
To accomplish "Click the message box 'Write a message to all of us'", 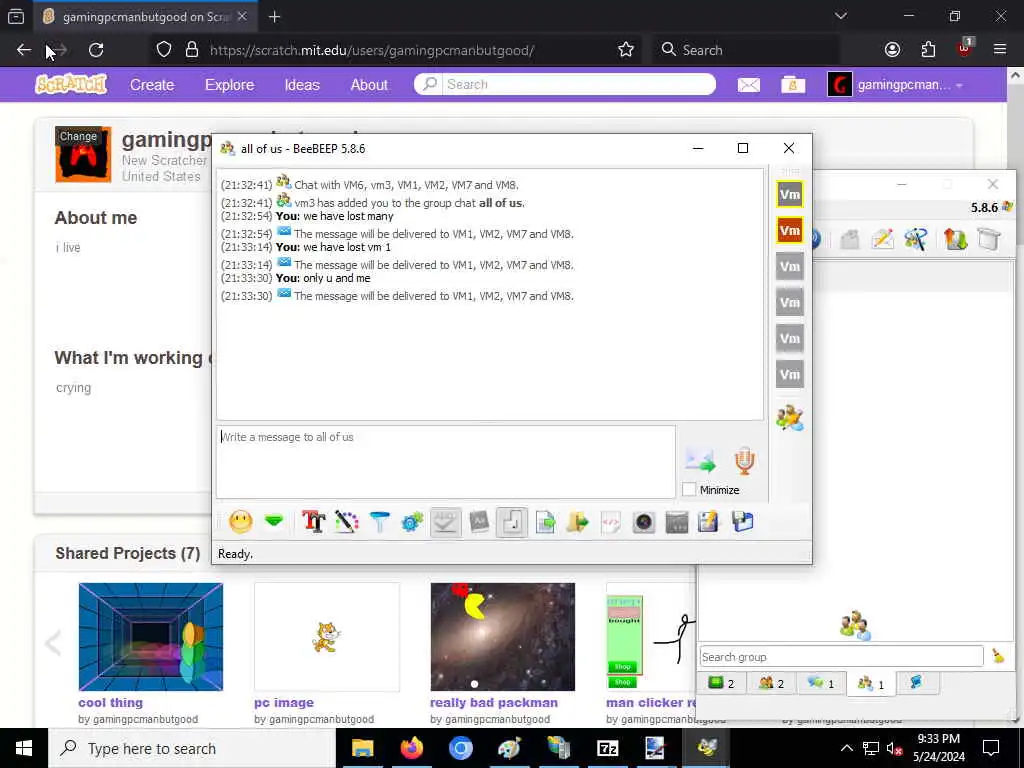I will [x=445, y=462].
